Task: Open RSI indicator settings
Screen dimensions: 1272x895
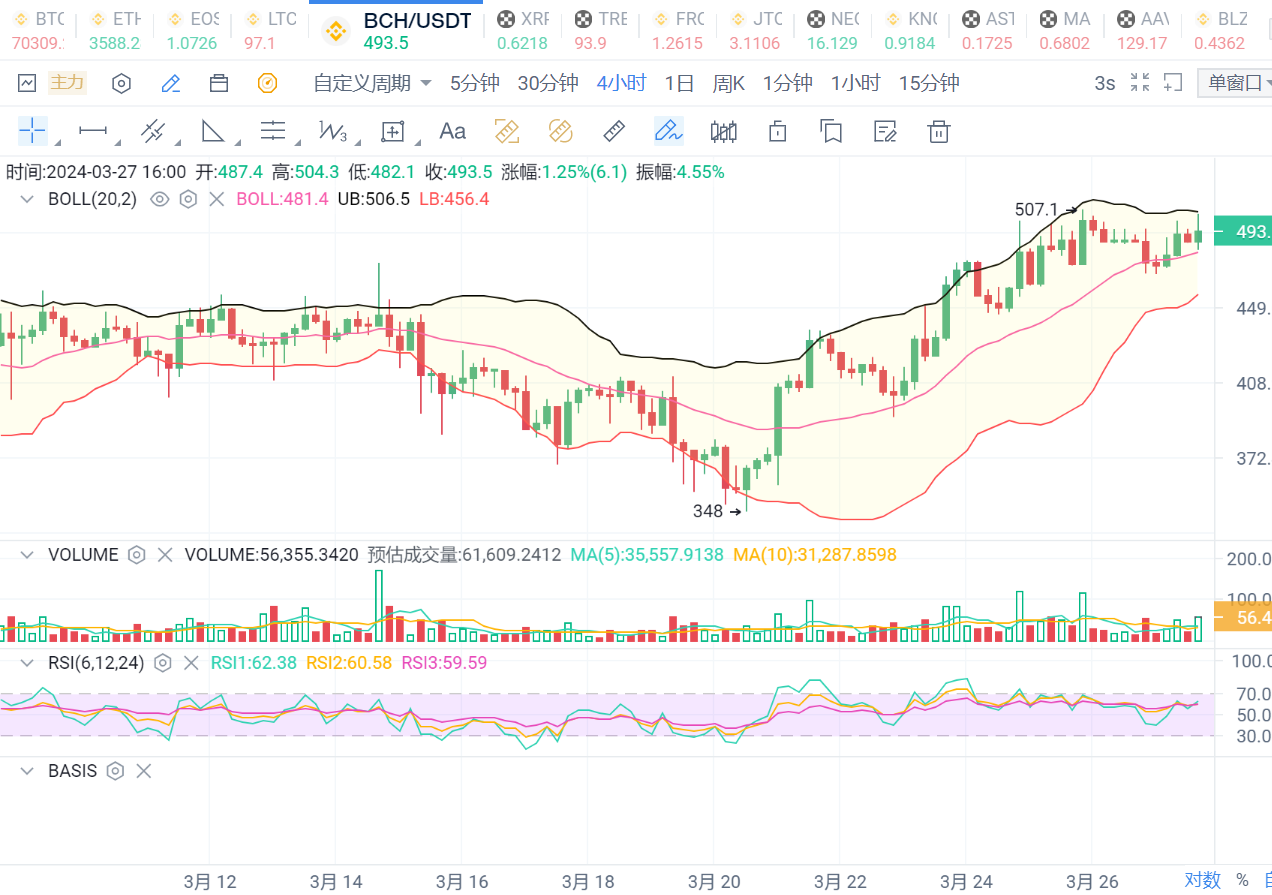Action: click(x=163, y=663)
